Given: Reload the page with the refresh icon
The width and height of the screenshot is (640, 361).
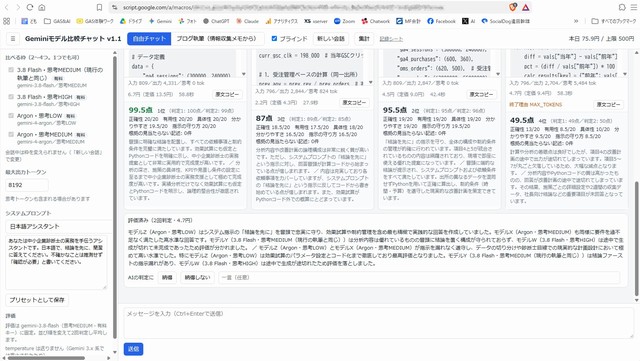Looking at the screenshot, I should click(30, 7).
